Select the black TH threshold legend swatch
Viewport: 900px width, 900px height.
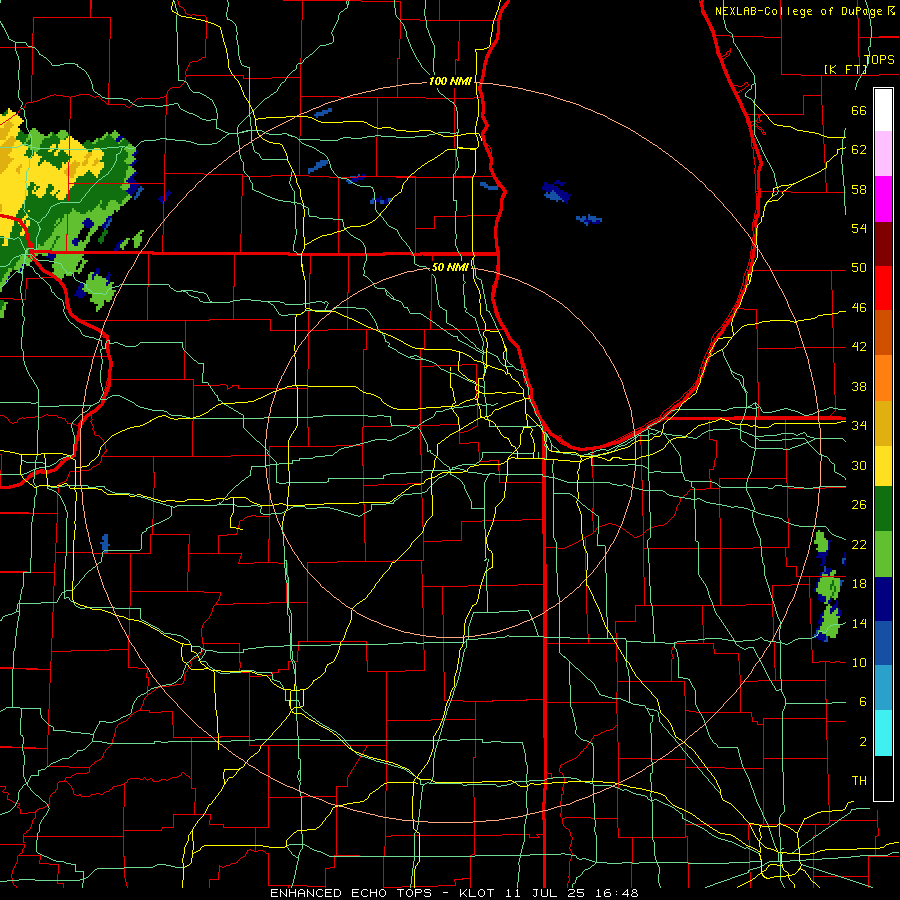pyautogui.click(x=883, y=778)
